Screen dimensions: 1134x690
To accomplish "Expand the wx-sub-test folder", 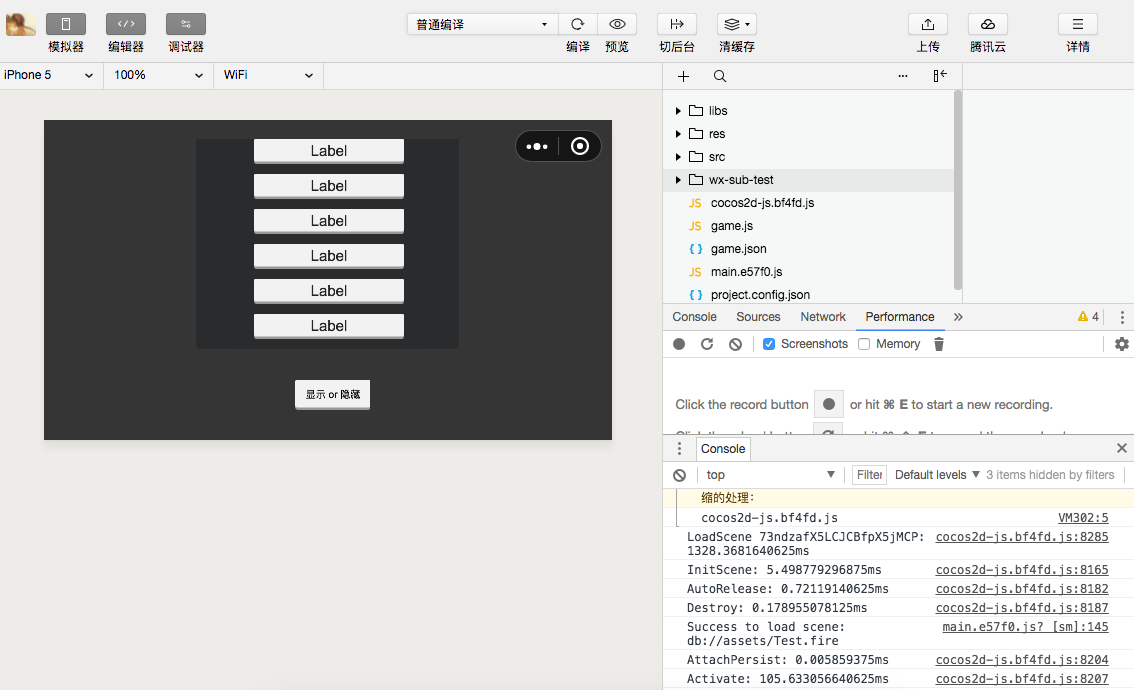I will click(678, 180).
